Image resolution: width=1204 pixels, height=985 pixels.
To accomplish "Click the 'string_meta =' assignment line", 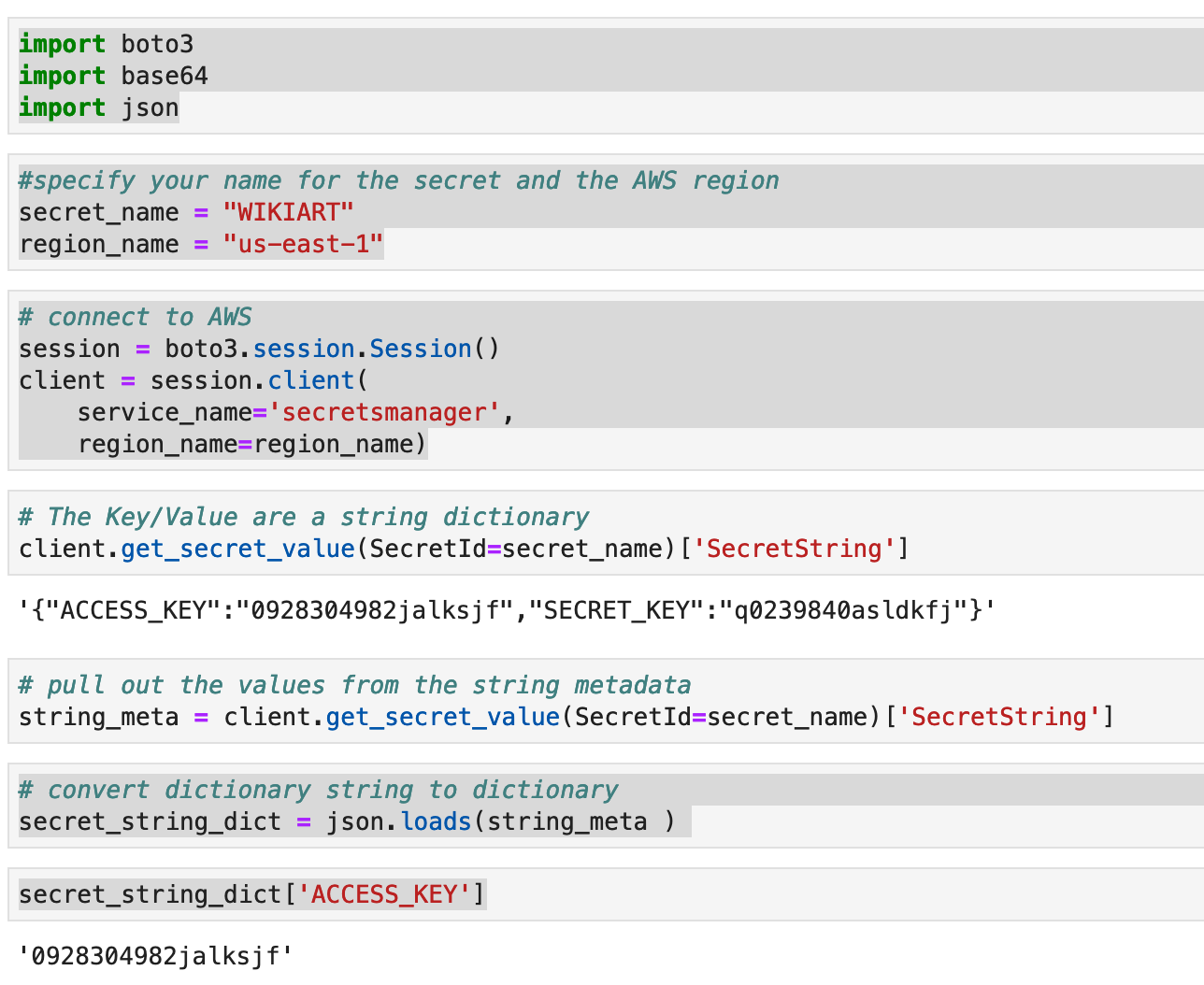I will click(566, 717).
